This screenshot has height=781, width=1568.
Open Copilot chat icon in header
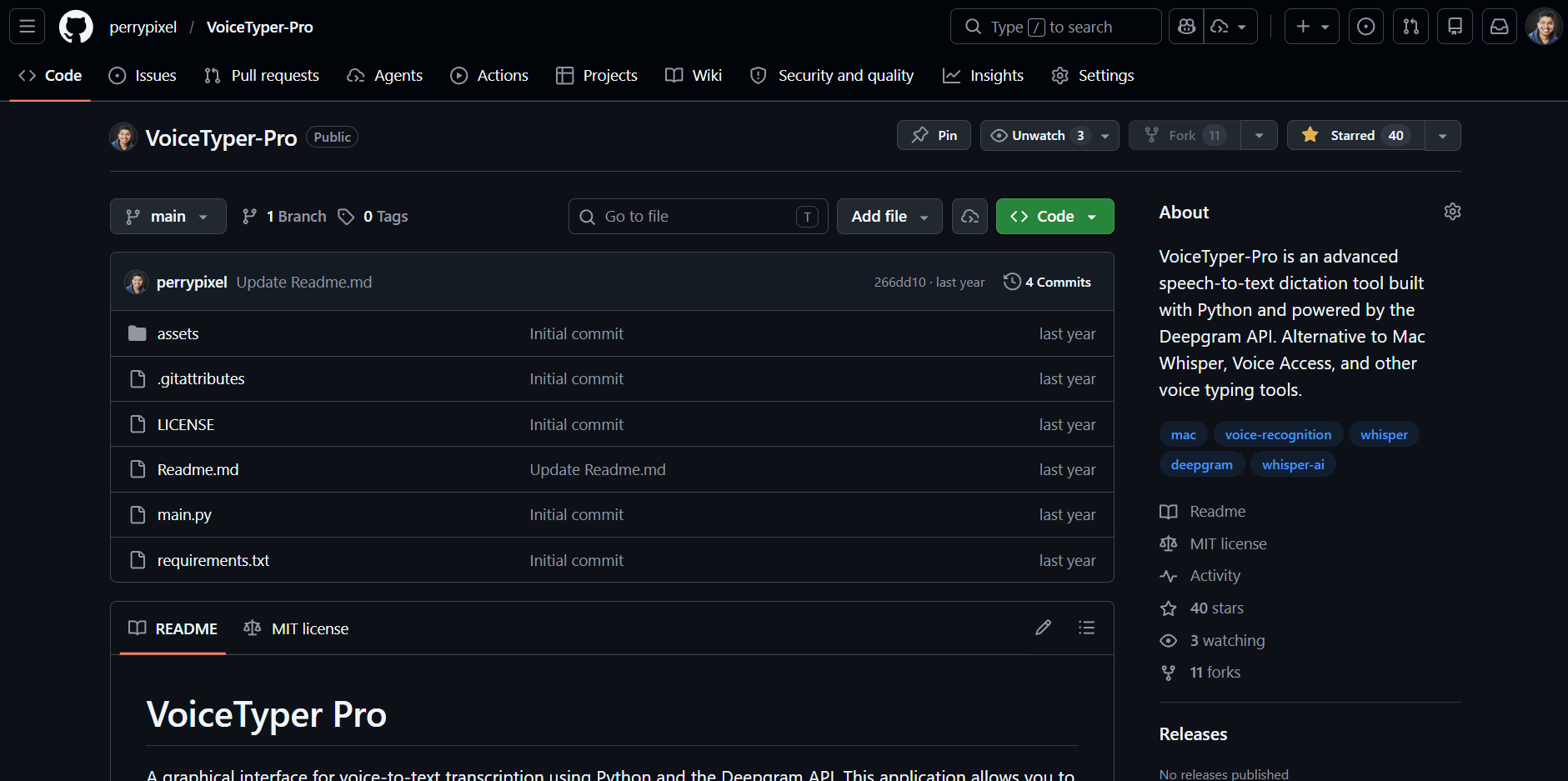pos(1186,27)
